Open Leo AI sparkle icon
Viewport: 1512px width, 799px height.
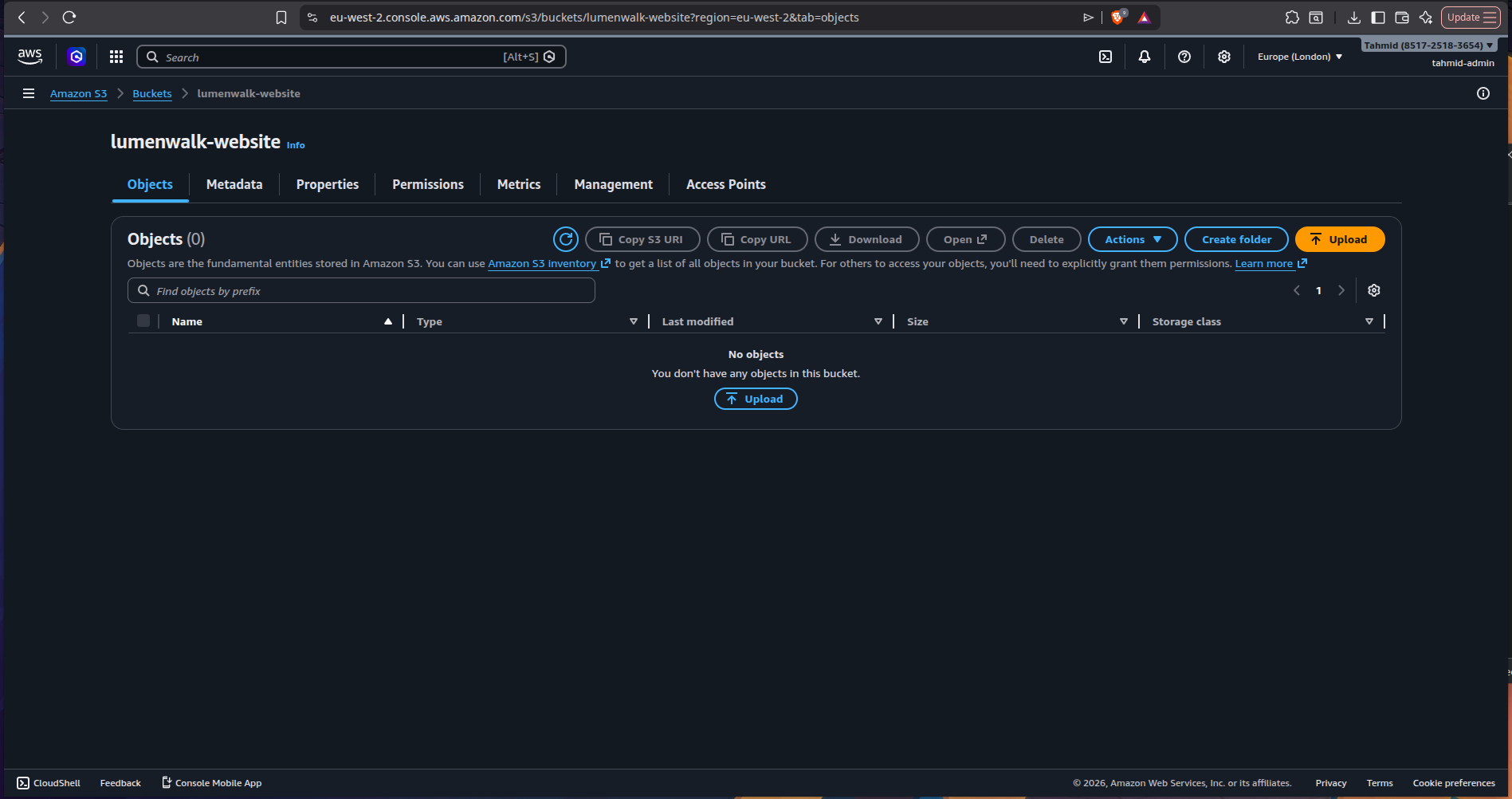point(1426,18)
